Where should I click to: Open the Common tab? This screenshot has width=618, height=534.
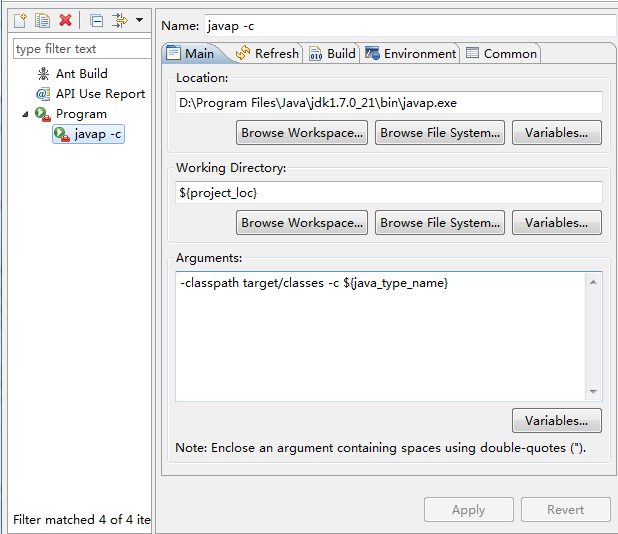pyautogui.click(x=501, y=53)
